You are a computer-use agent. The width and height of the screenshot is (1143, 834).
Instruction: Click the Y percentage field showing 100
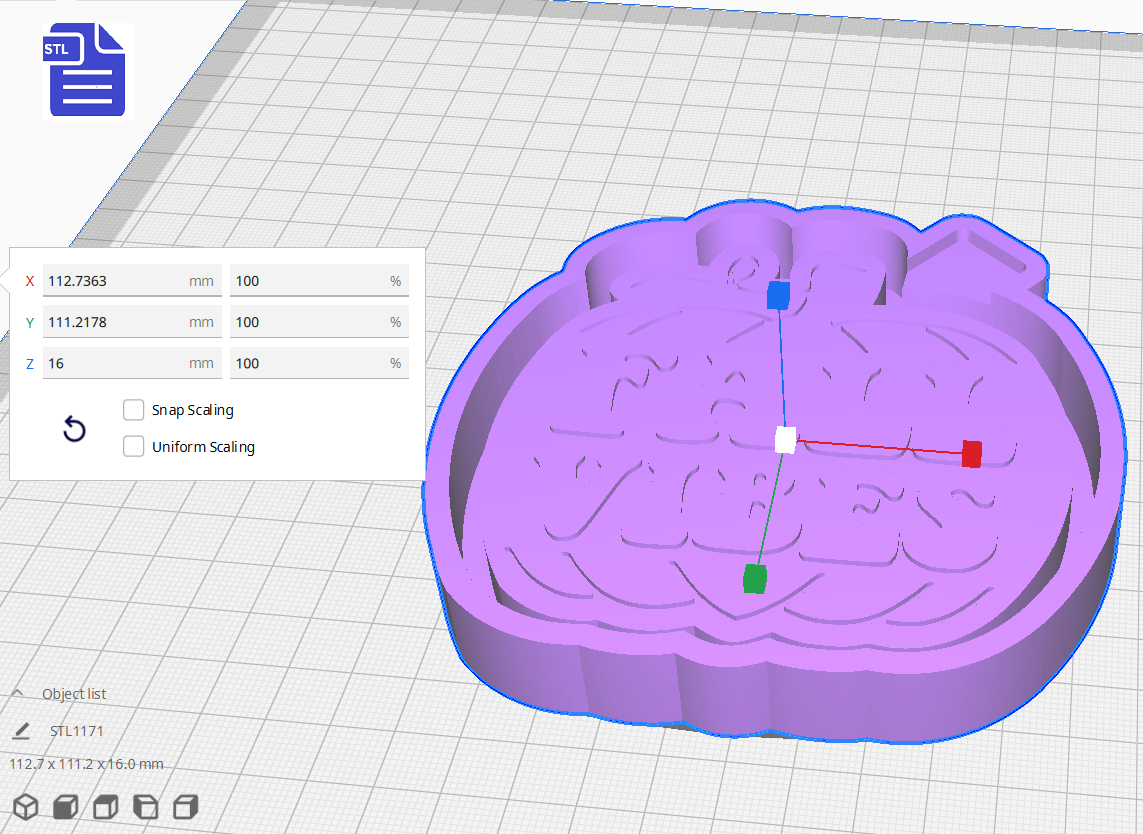[319, 322]
